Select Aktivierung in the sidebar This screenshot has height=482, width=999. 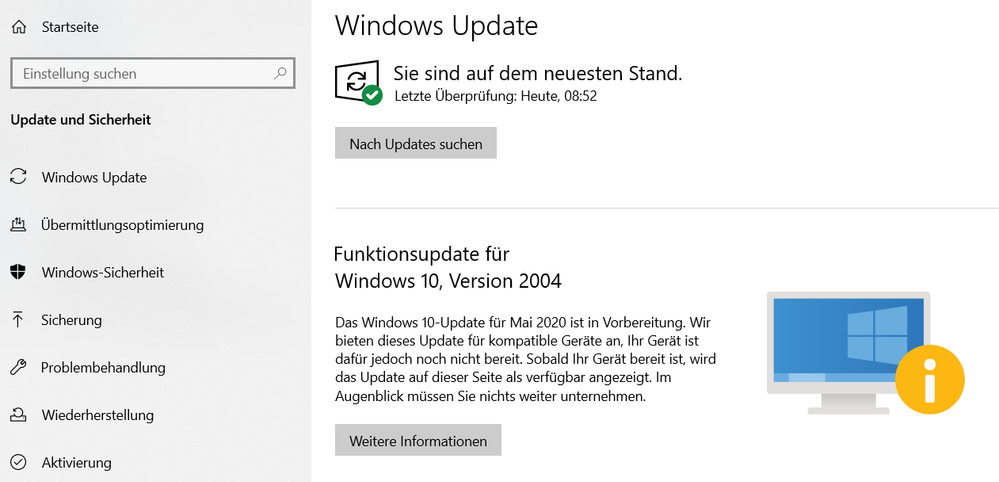76,462
